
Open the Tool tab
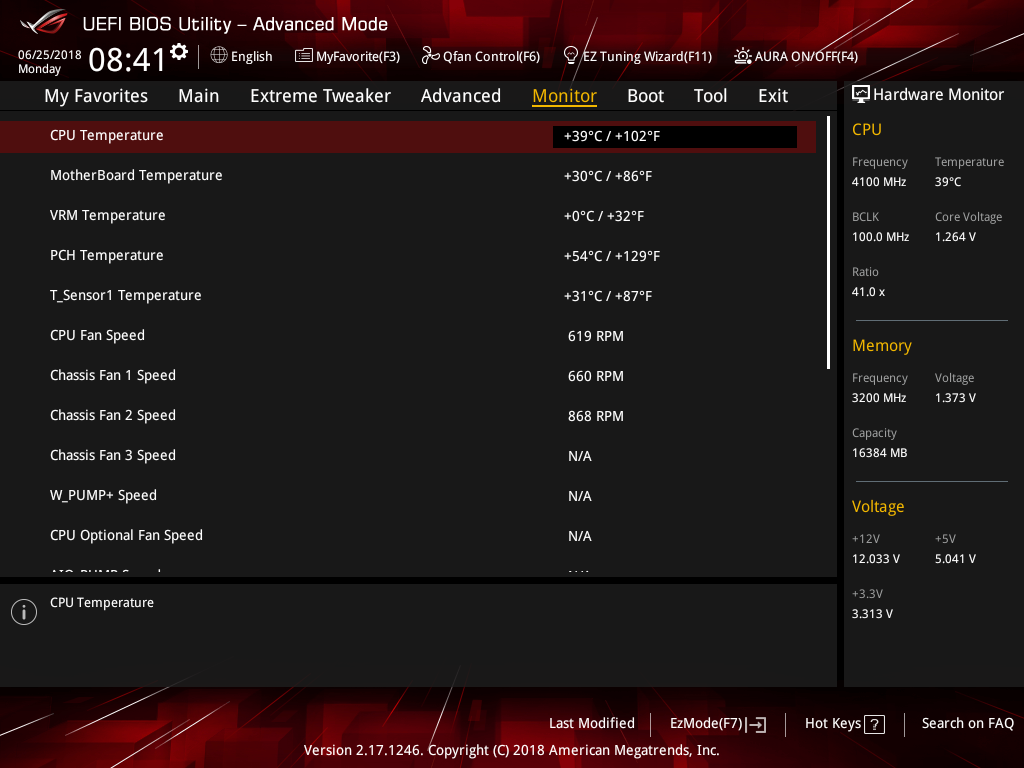tap(710, 96)
